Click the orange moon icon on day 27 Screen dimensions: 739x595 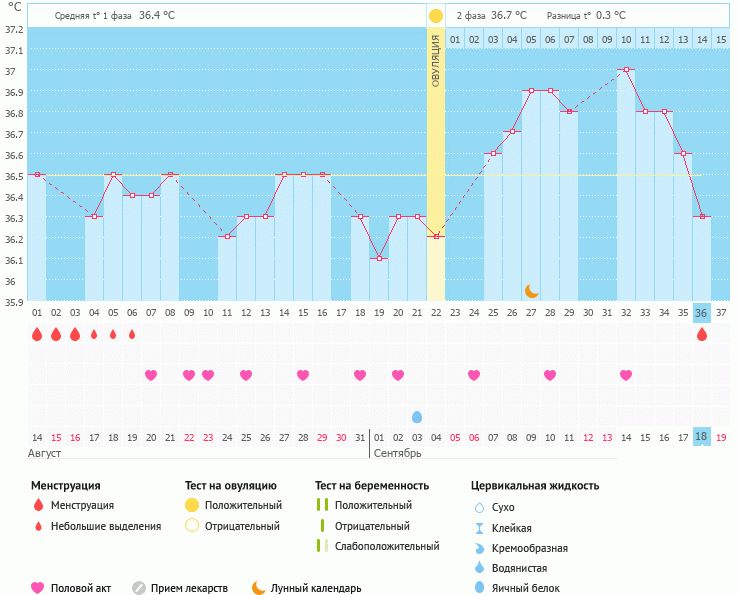(532, 291)
